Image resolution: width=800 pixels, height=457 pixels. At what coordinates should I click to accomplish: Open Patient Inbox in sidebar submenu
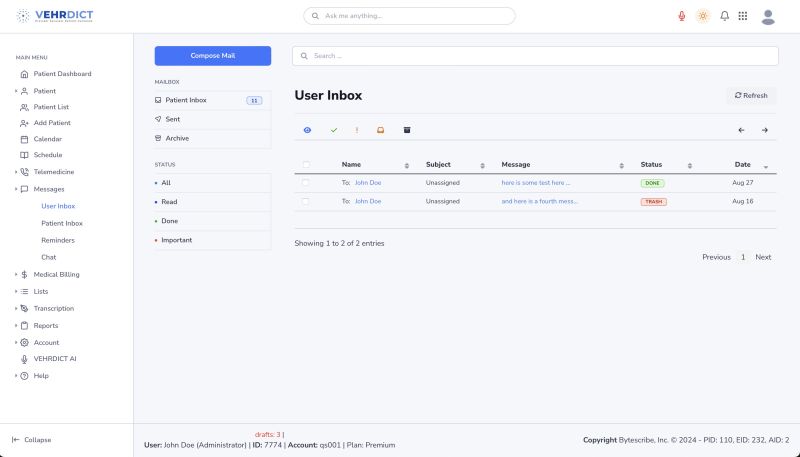(x=62, y=223)
